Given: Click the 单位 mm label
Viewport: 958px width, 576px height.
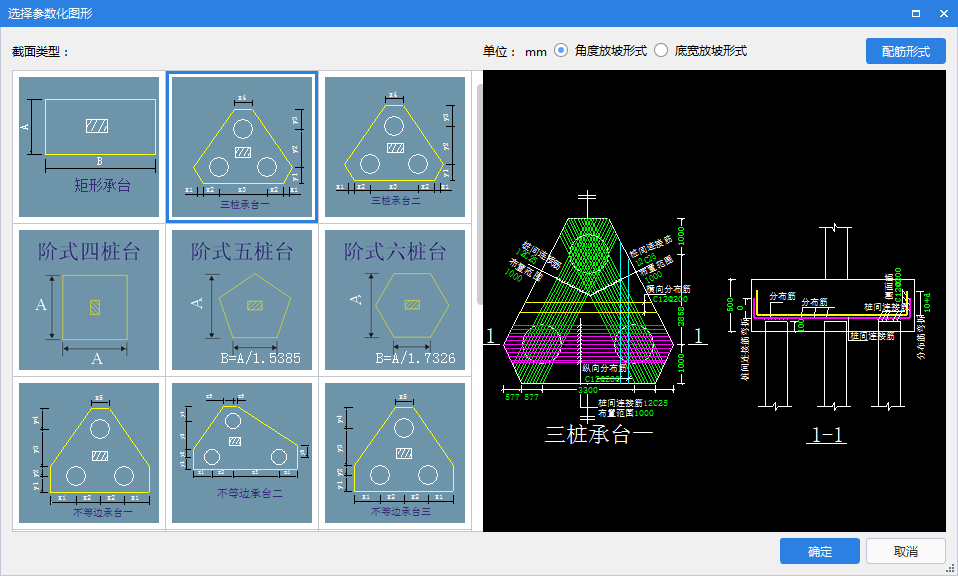Looking at the screenshot, I should 514,51.
